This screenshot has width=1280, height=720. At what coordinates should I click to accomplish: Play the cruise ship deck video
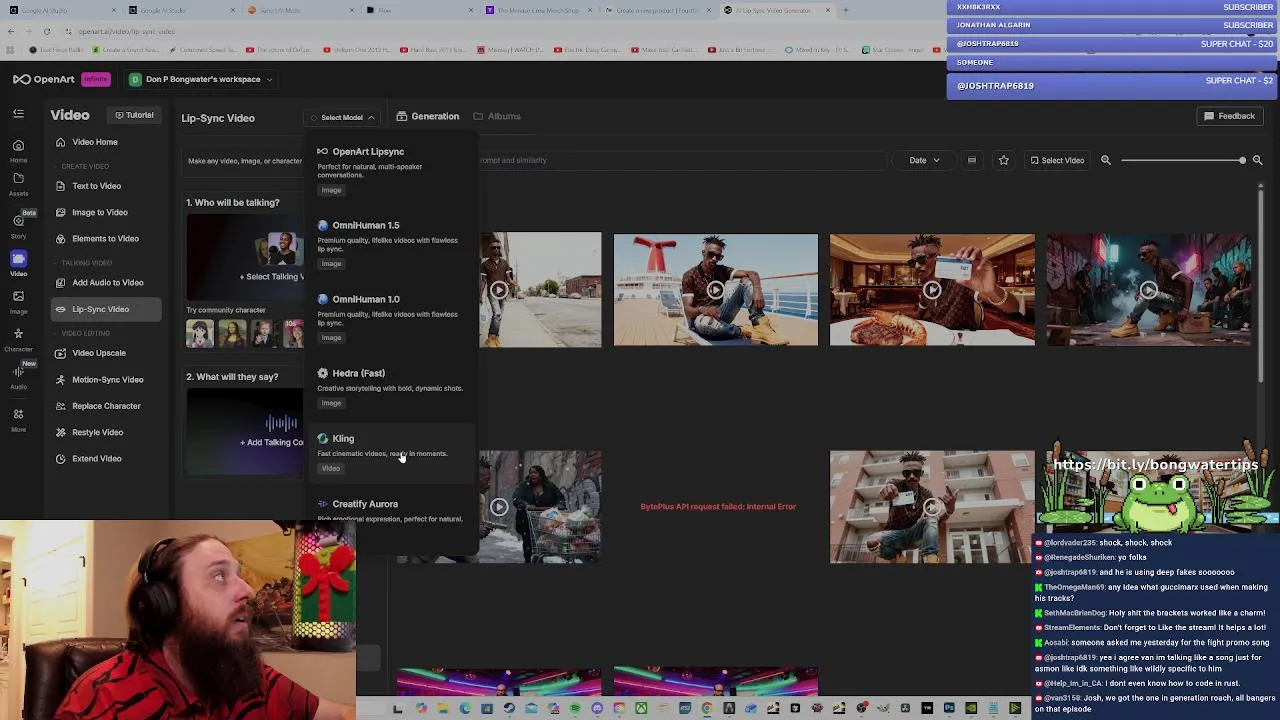tap(715, 290)
